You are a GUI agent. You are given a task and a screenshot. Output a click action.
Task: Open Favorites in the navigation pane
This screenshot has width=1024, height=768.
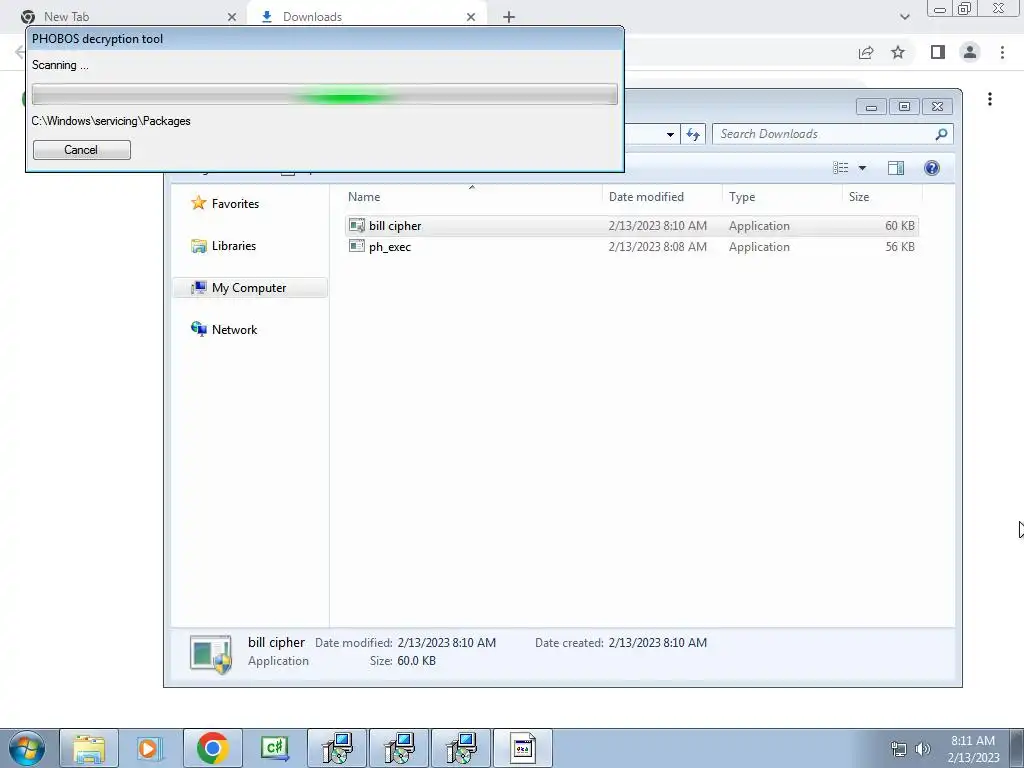[225, 203]
